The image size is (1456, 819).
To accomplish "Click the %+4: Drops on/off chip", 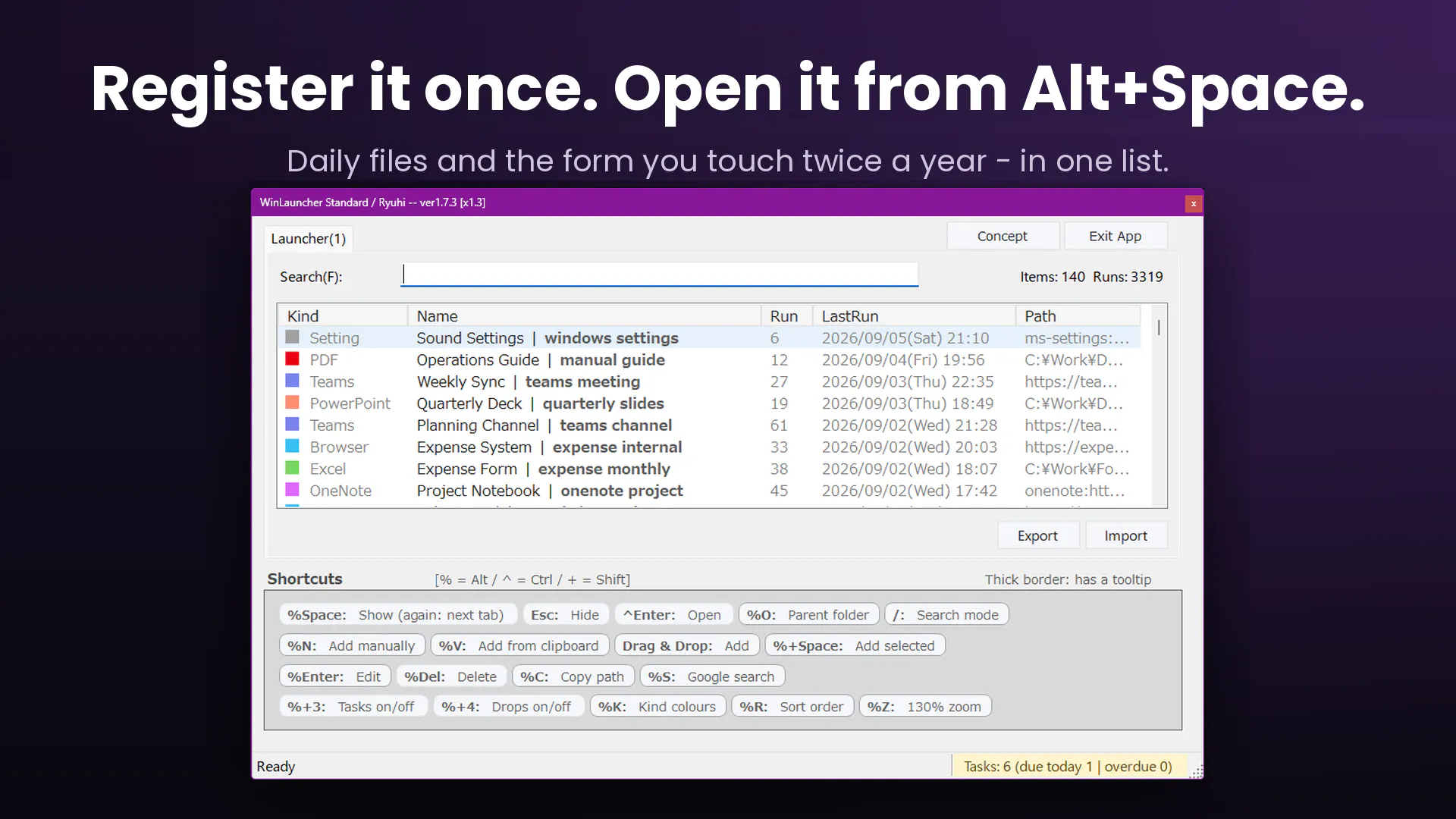I will tap(507, 706).
